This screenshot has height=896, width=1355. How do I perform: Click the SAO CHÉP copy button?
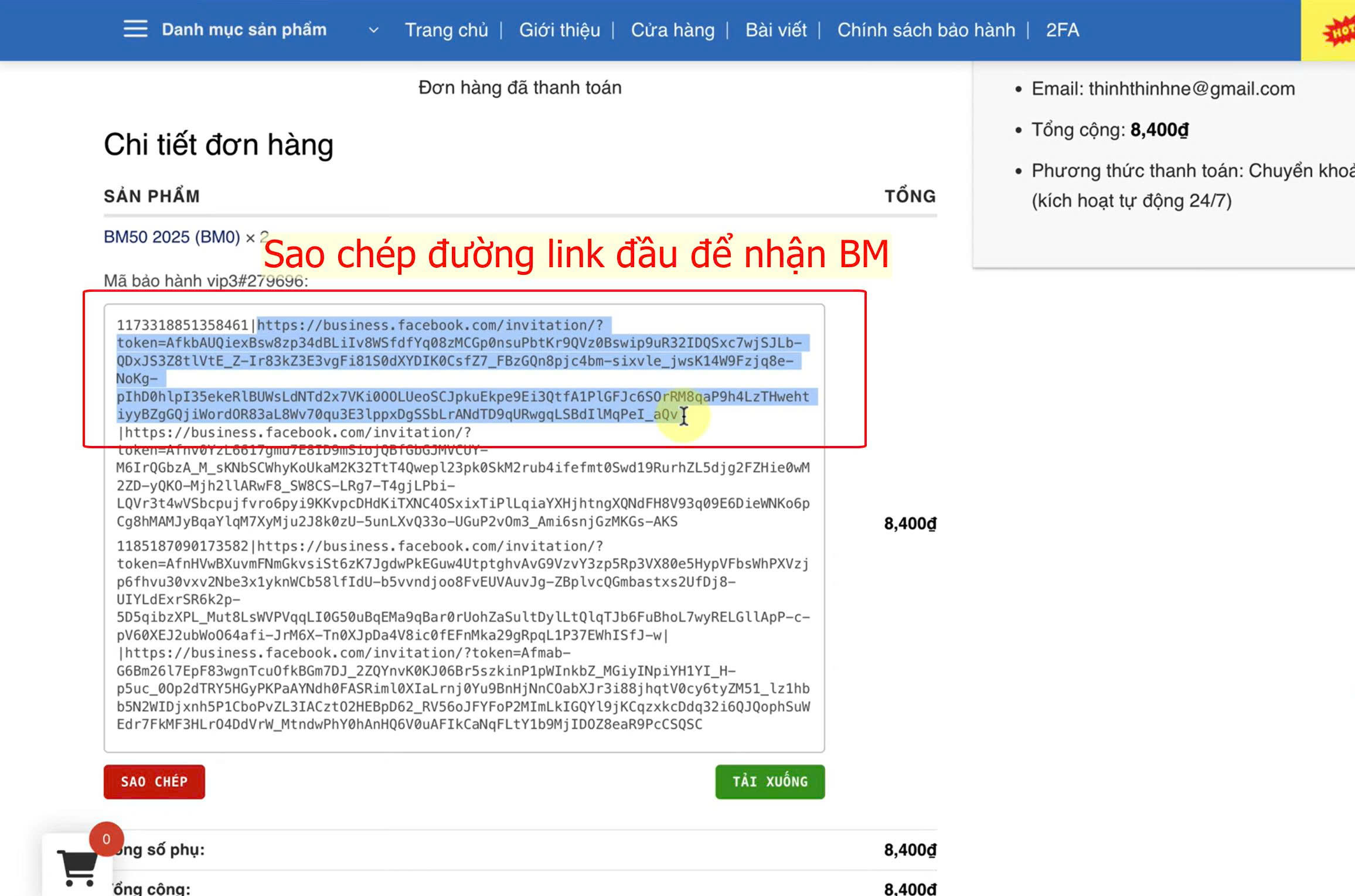coord(154,781)
